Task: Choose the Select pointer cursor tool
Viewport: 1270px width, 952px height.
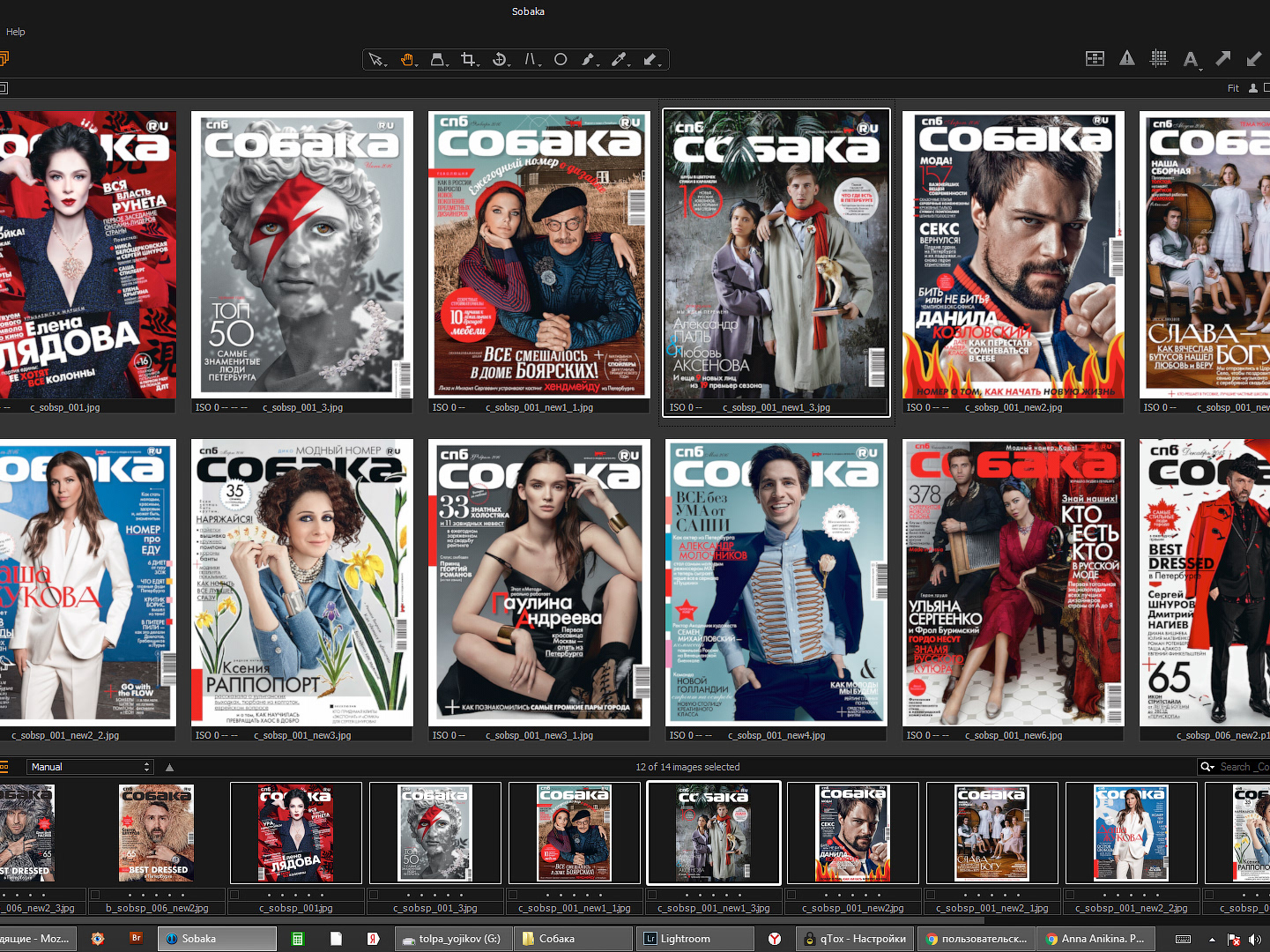Action: click(x=376, y=60)
